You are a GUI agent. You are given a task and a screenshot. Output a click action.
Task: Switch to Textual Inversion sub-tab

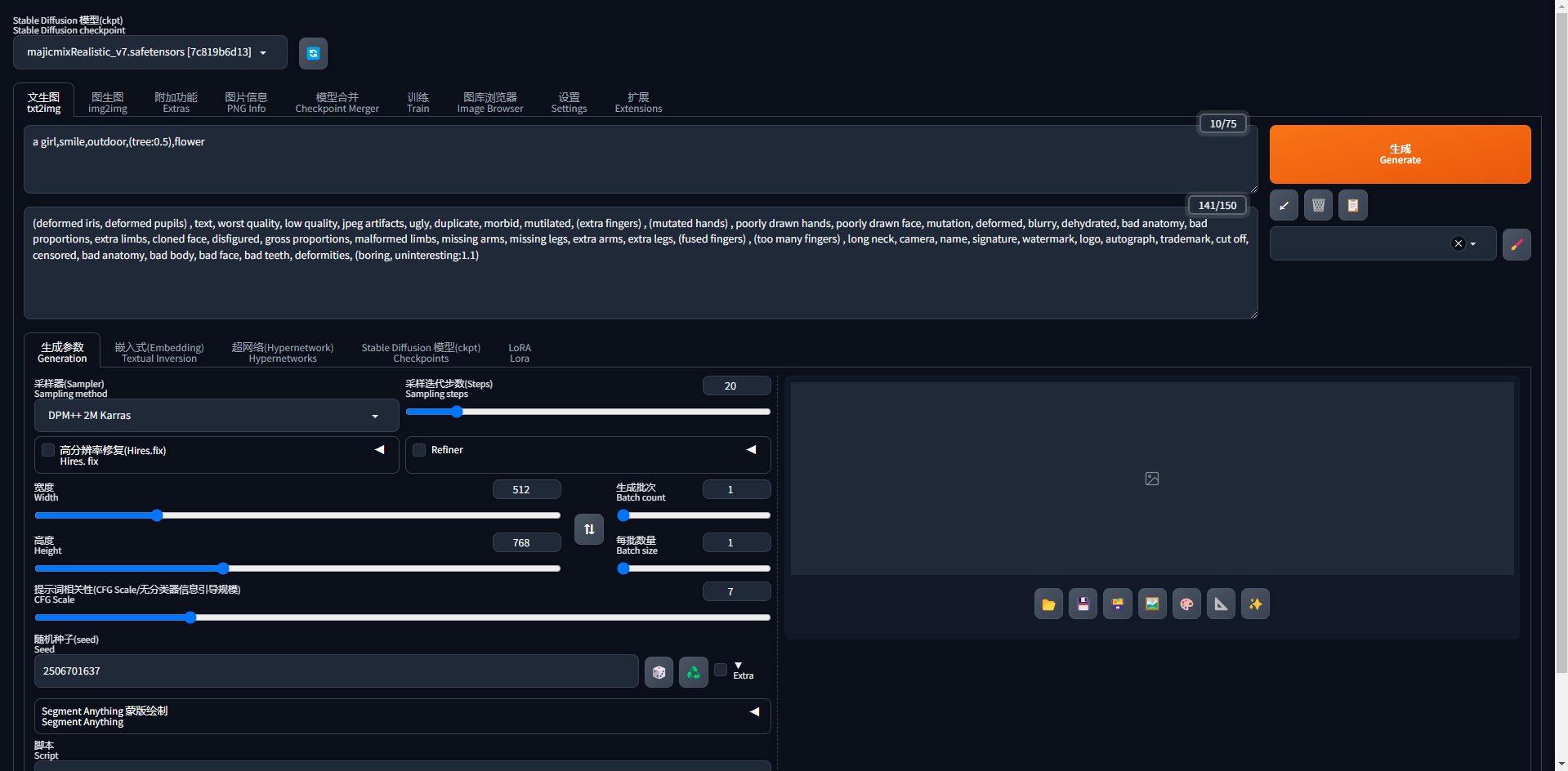coord(159,353)
